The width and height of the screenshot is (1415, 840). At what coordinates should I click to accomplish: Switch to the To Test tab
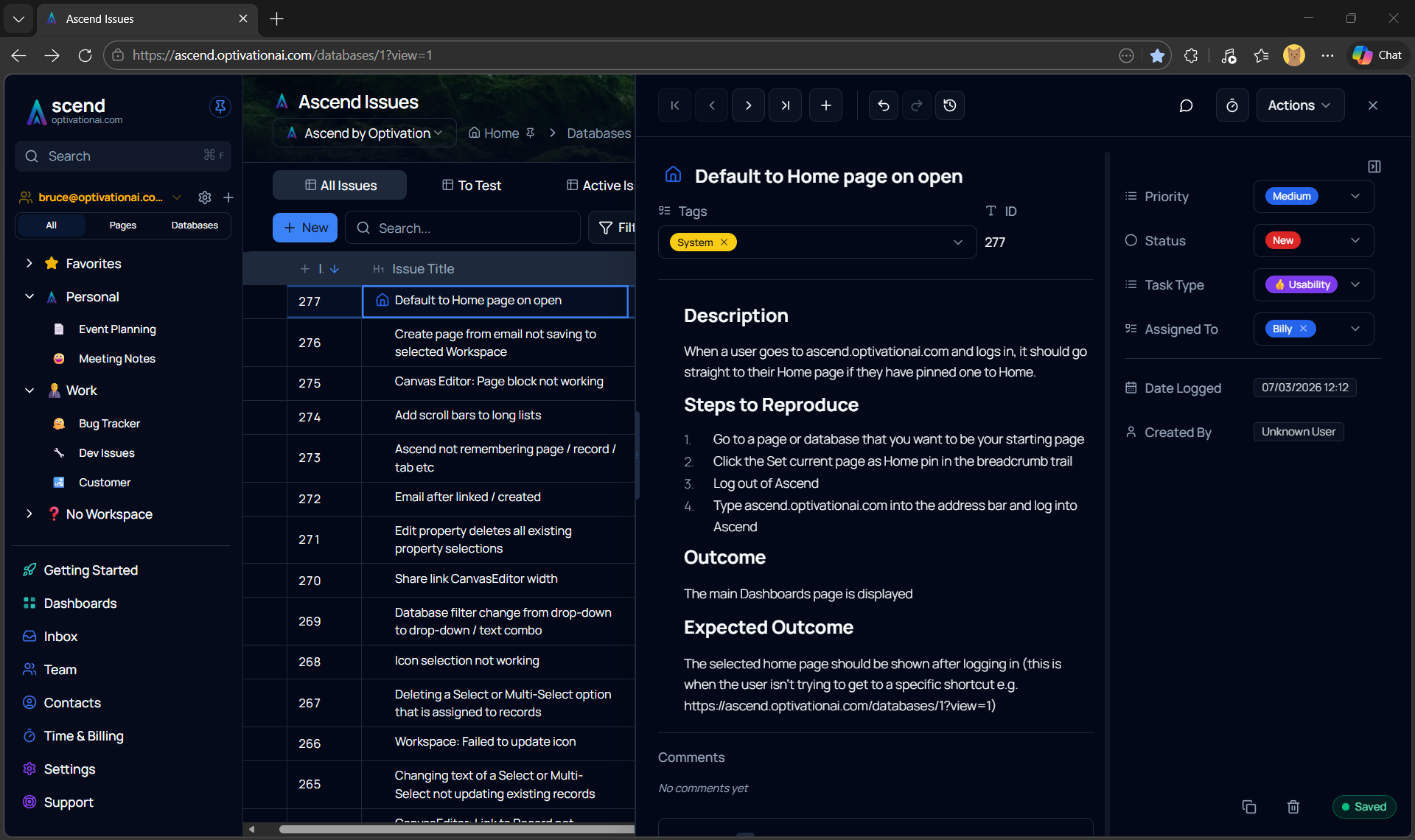pyautogui.click(x=472, y=186)
